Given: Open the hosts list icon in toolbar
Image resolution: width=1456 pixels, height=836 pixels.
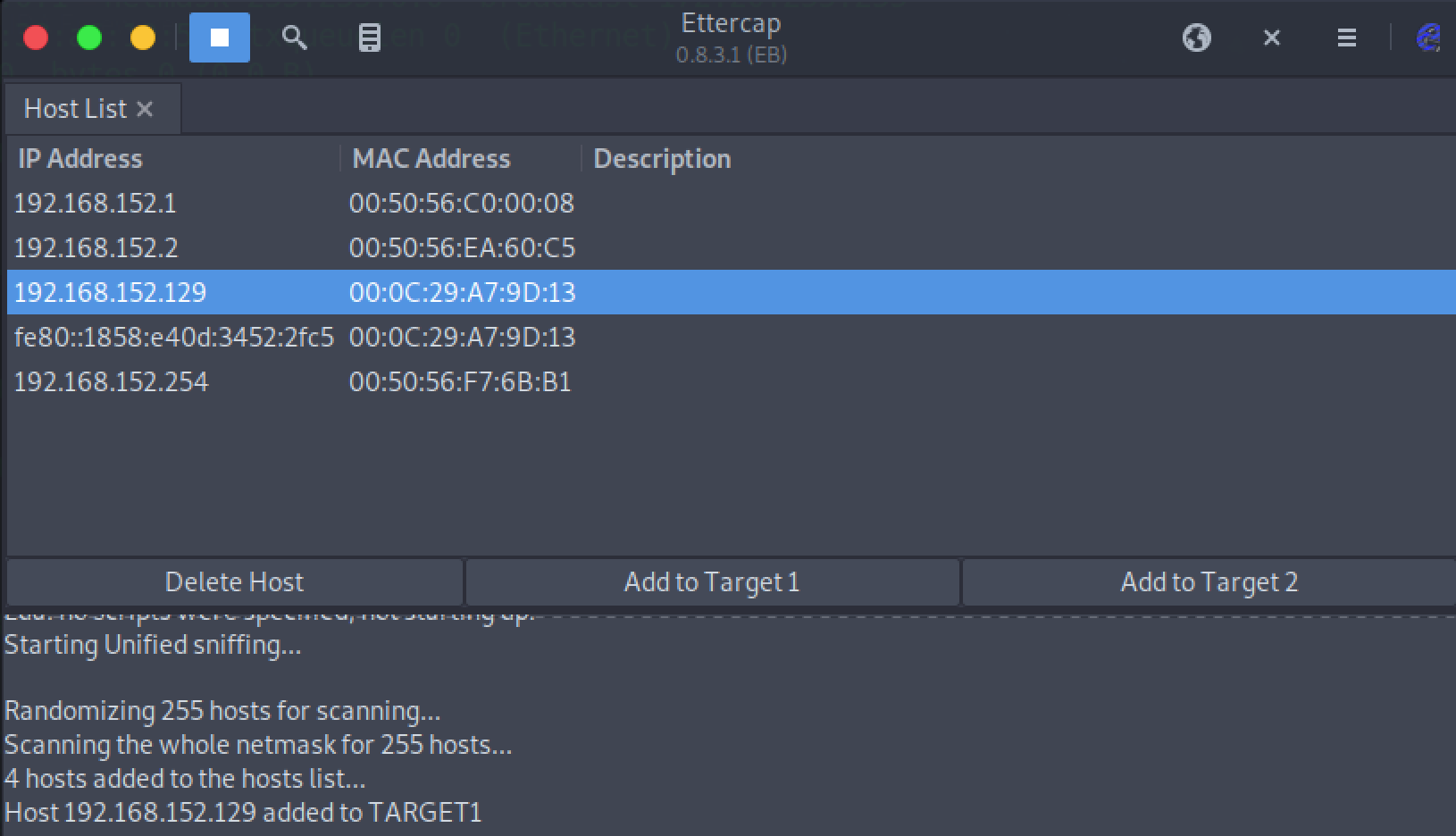Looking at the screenshot, I should 369,38.
